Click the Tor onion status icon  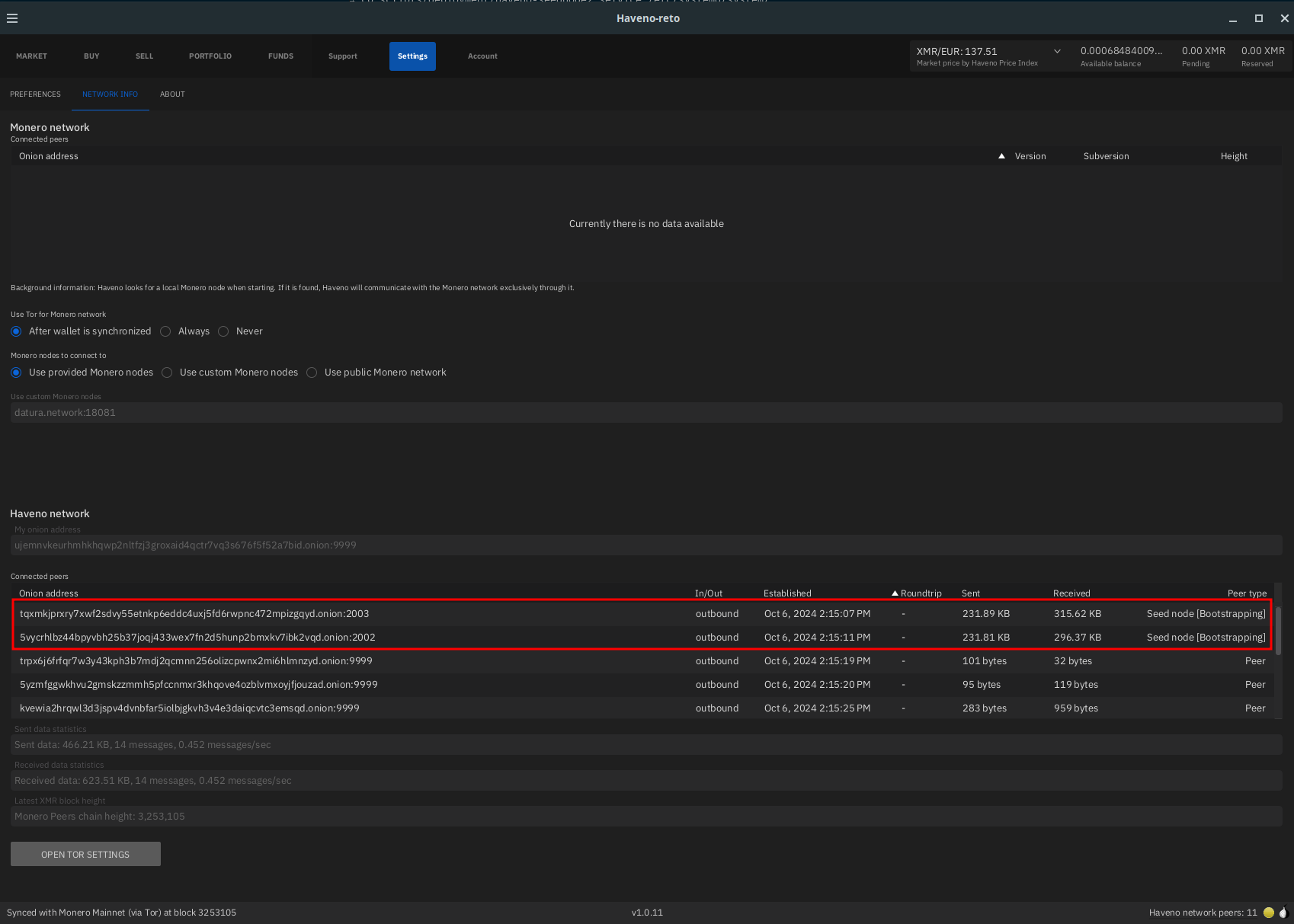pyautogui.click(x=1283, y=912)
